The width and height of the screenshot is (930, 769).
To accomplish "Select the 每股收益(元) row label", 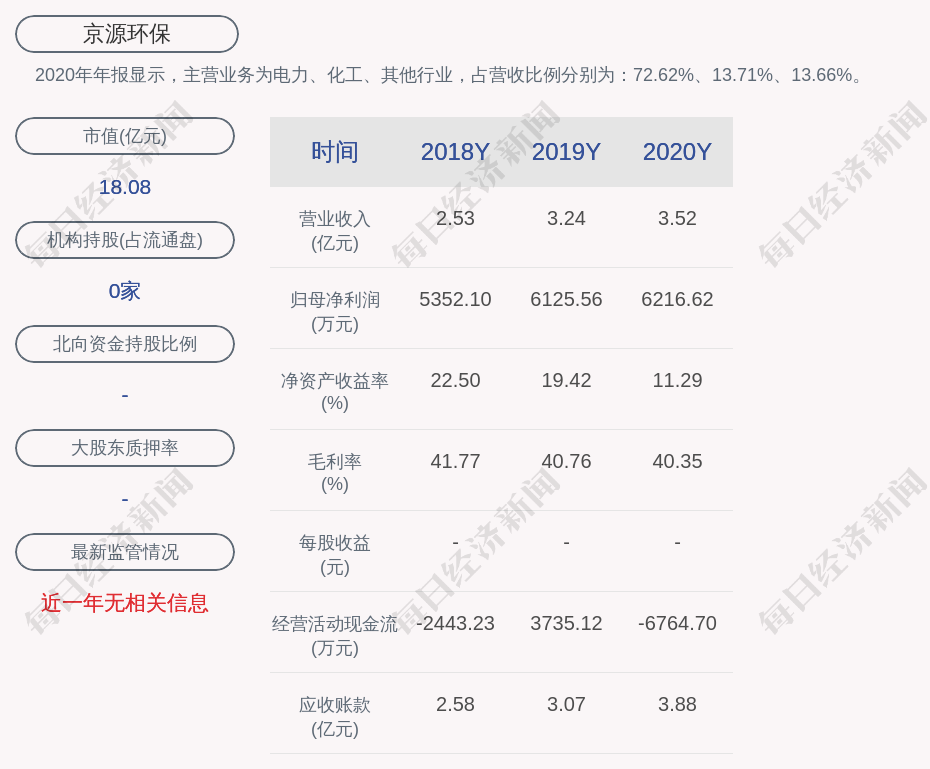I will 335,555.
